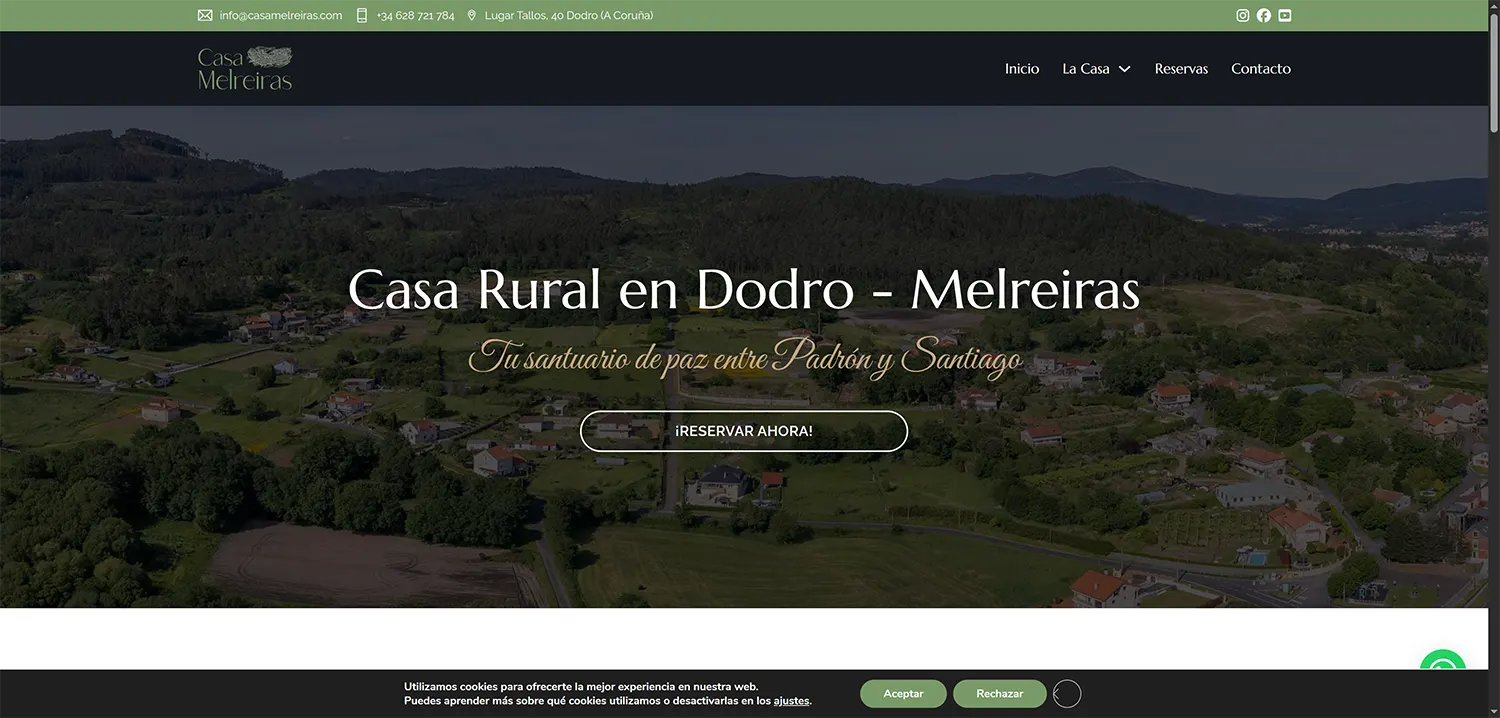
Task: Expand the La Casa dropdown menu
Action: (1097, 68)
